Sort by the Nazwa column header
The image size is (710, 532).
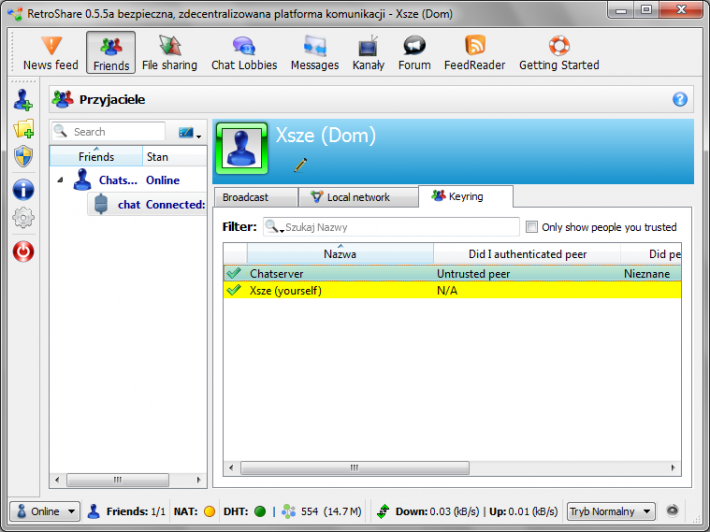click(340, 254)
